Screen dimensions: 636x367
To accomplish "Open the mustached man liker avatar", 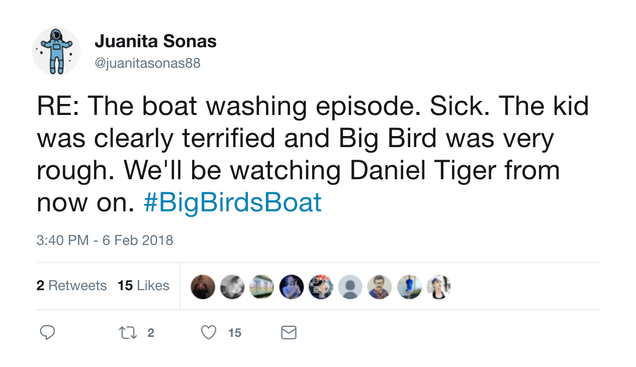I will [x=380, y=287].
